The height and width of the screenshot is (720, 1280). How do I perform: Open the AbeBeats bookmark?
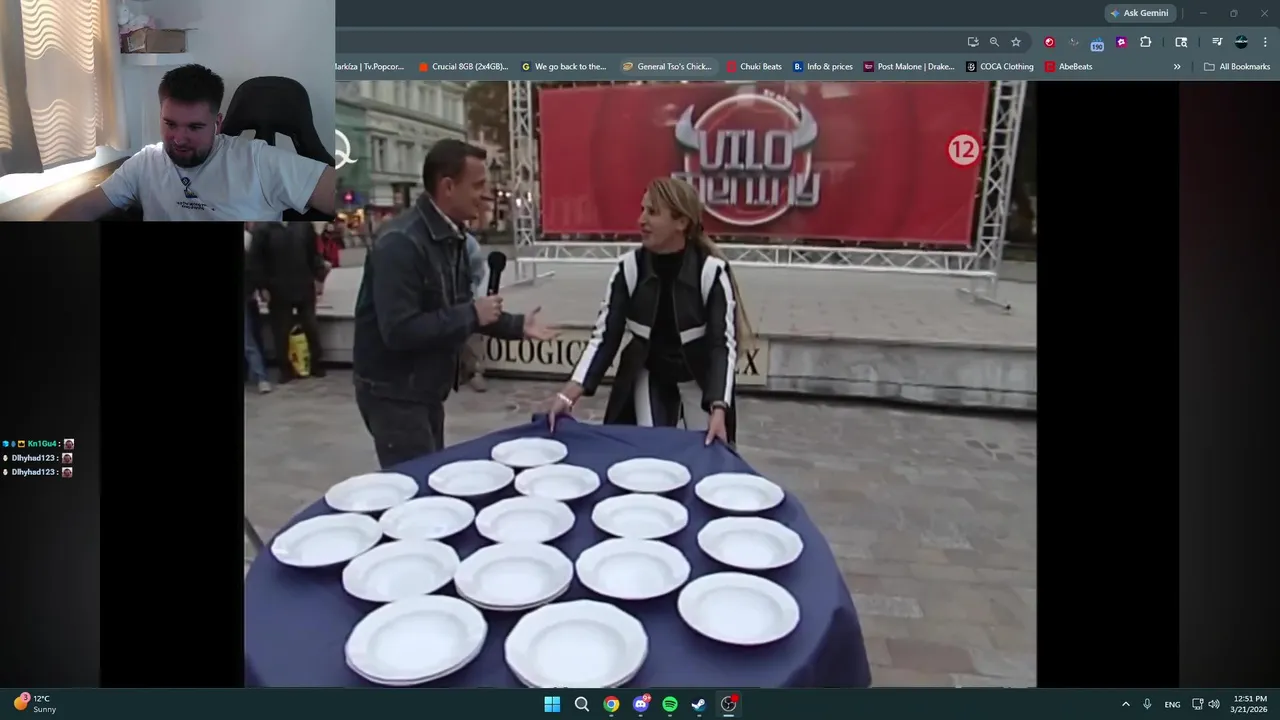[x=1068, y=67]
